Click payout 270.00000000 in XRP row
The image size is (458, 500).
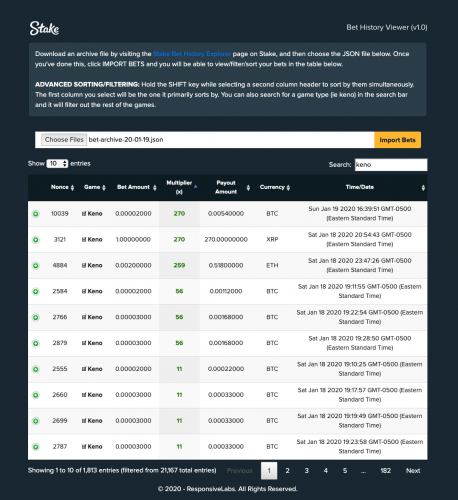tap(226, 240)
